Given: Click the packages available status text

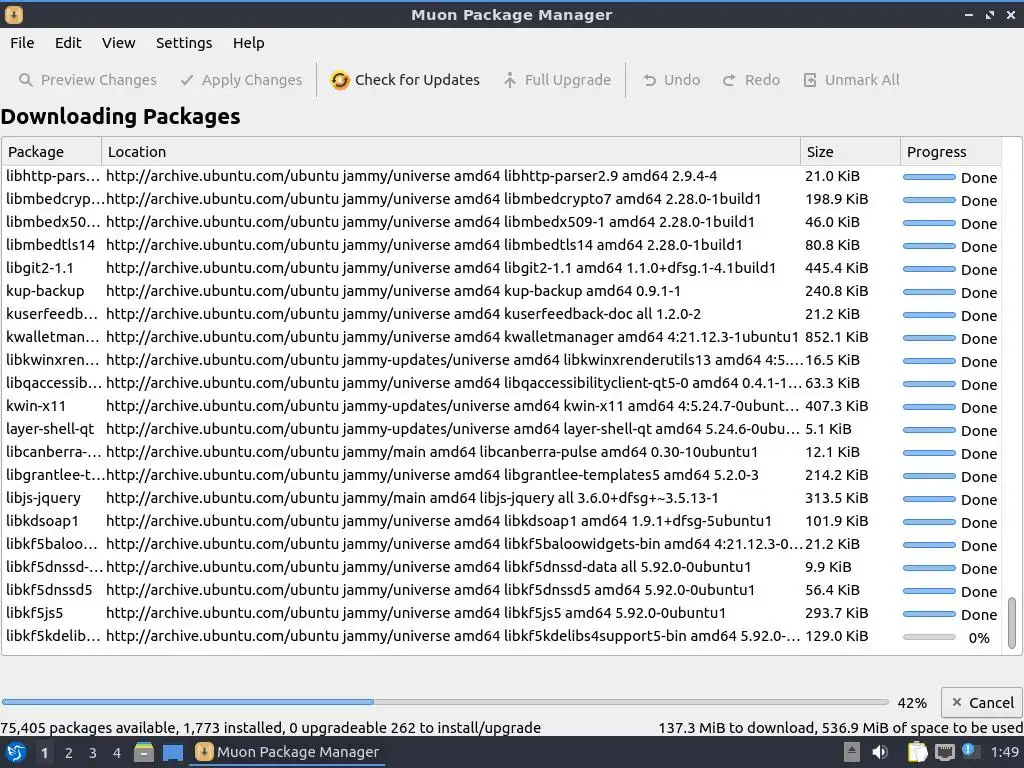Looking at the screenshot, I should click(270, 728).
